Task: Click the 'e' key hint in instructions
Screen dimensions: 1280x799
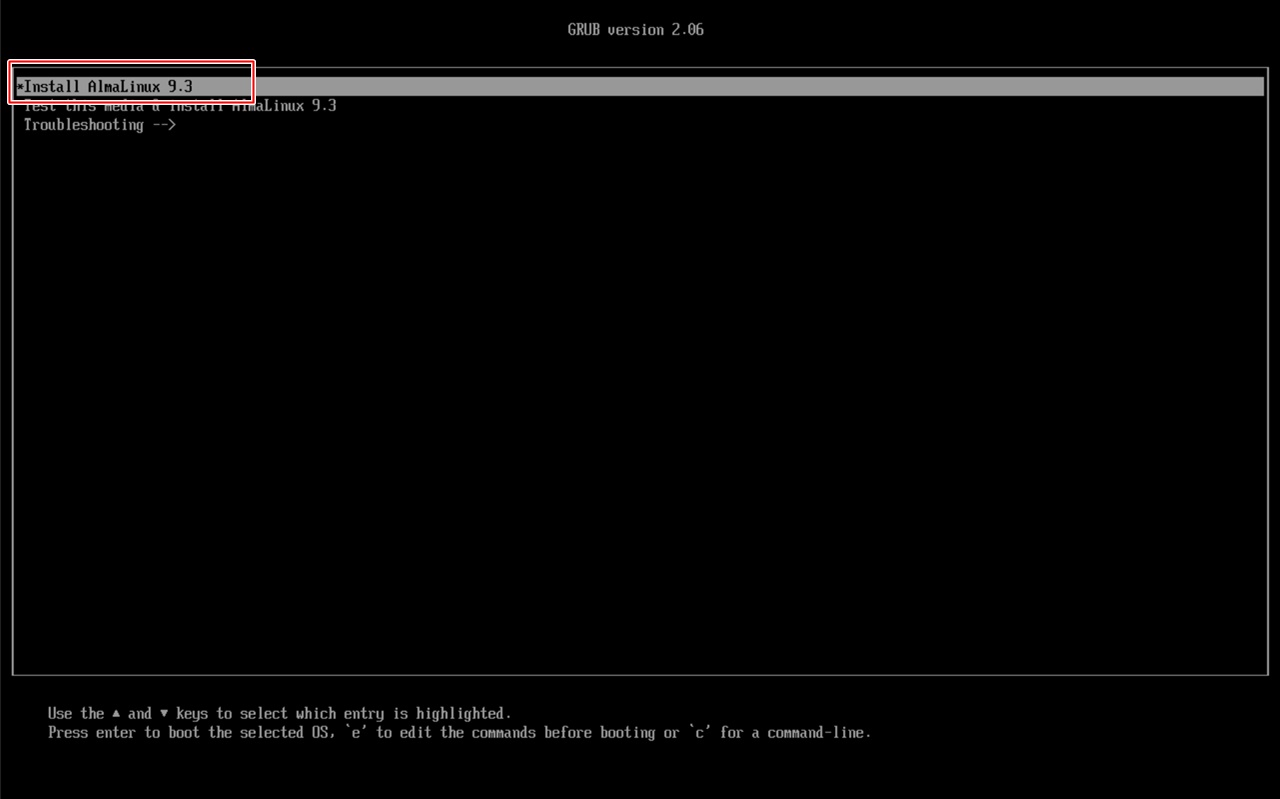Action: click(356, 732)
